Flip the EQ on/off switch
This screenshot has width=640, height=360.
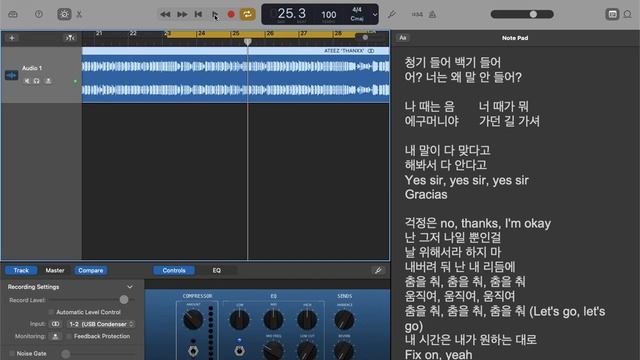coord(240,350)
